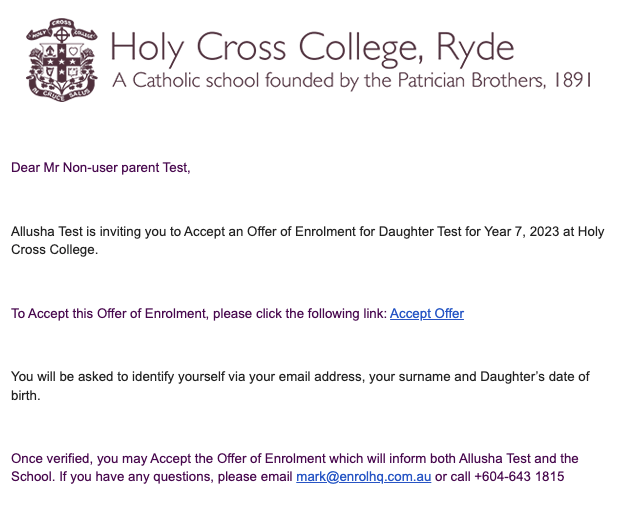Click "Cross College." ending the invitation paragraph
The image size is (624, 519).
click(x=55, y=250)
